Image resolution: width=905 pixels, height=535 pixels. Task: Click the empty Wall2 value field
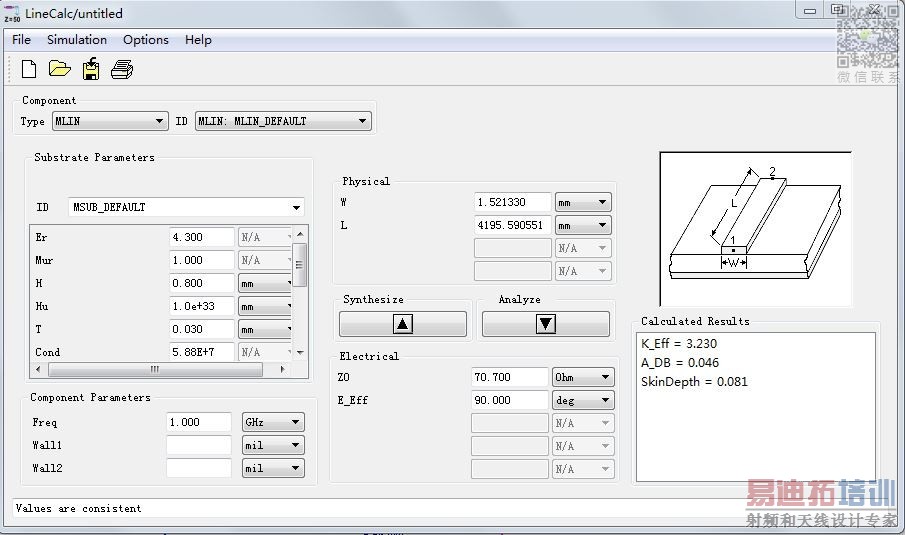[x=199, y=469]
